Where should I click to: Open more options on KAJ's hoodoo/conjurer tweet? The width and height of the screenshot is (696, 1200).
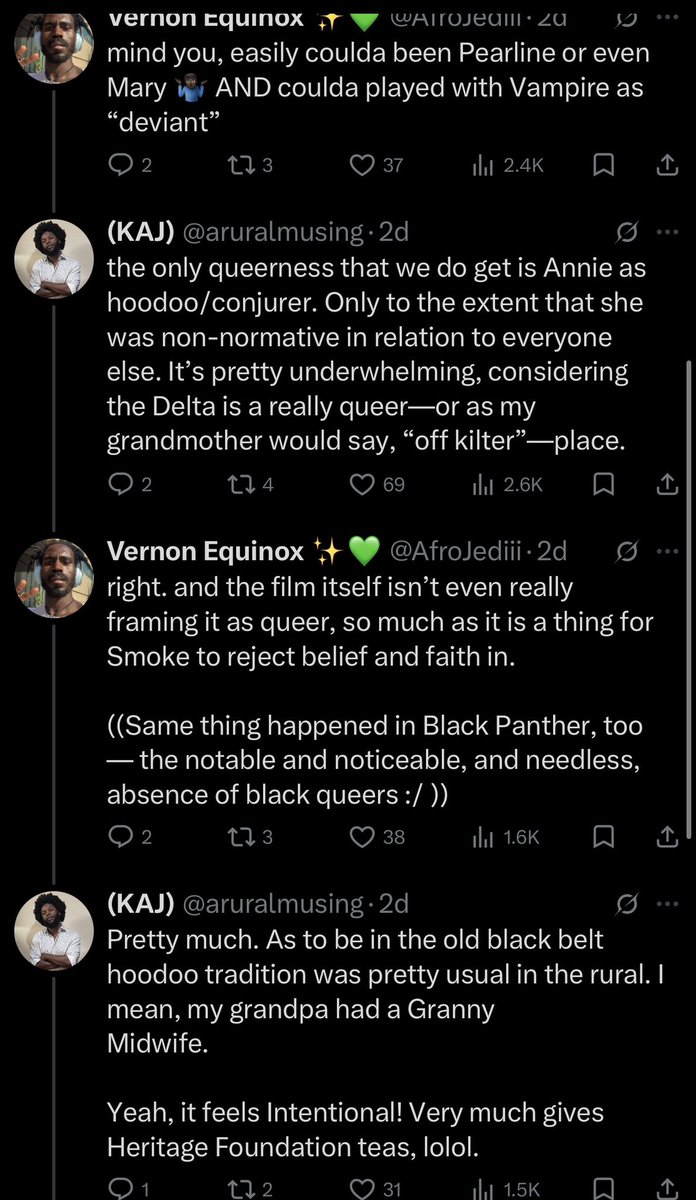[x=666, y=232]
